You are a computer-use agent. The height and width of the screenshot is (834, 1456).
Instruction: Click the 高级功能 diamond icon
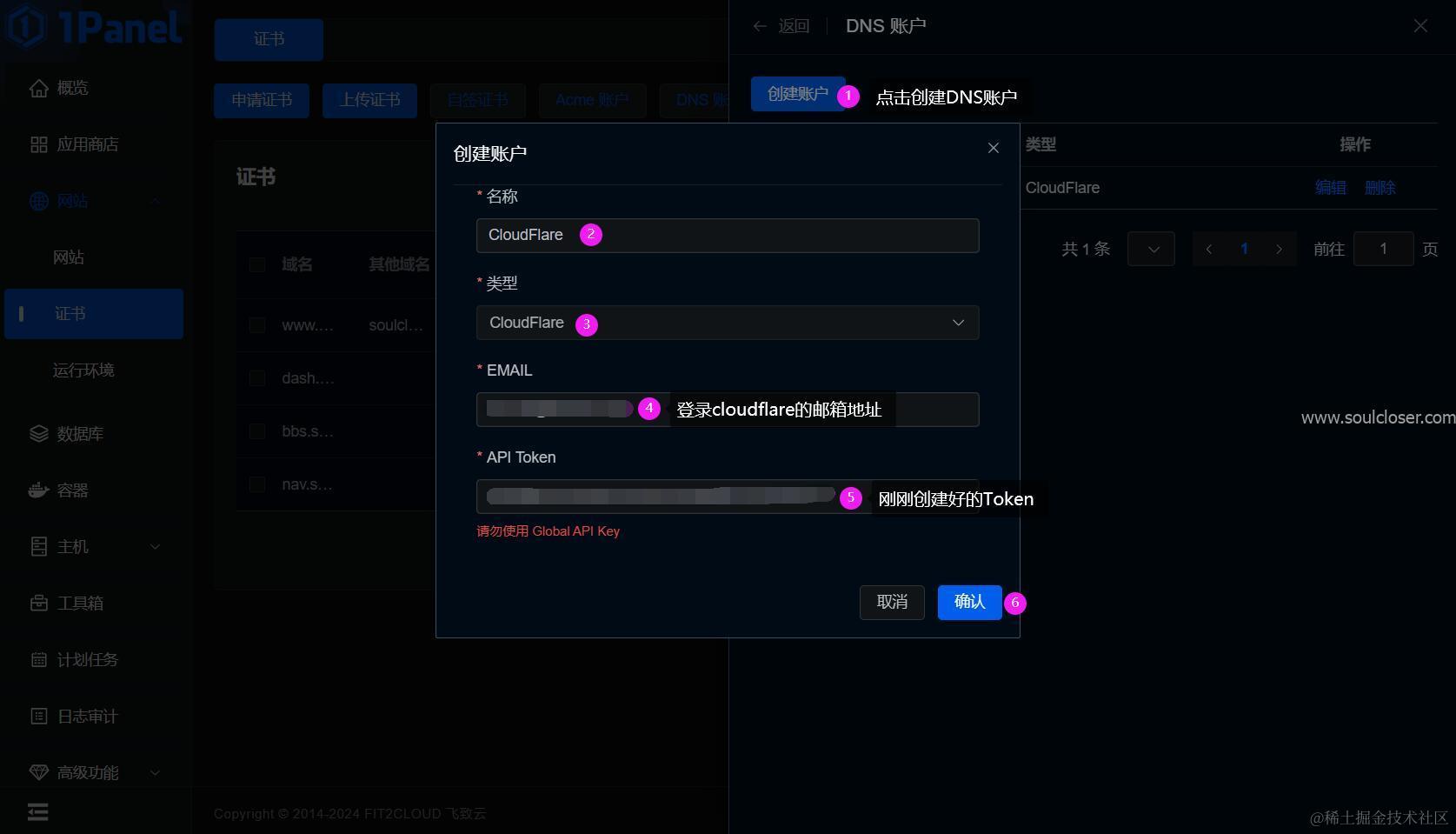(38, 772)
